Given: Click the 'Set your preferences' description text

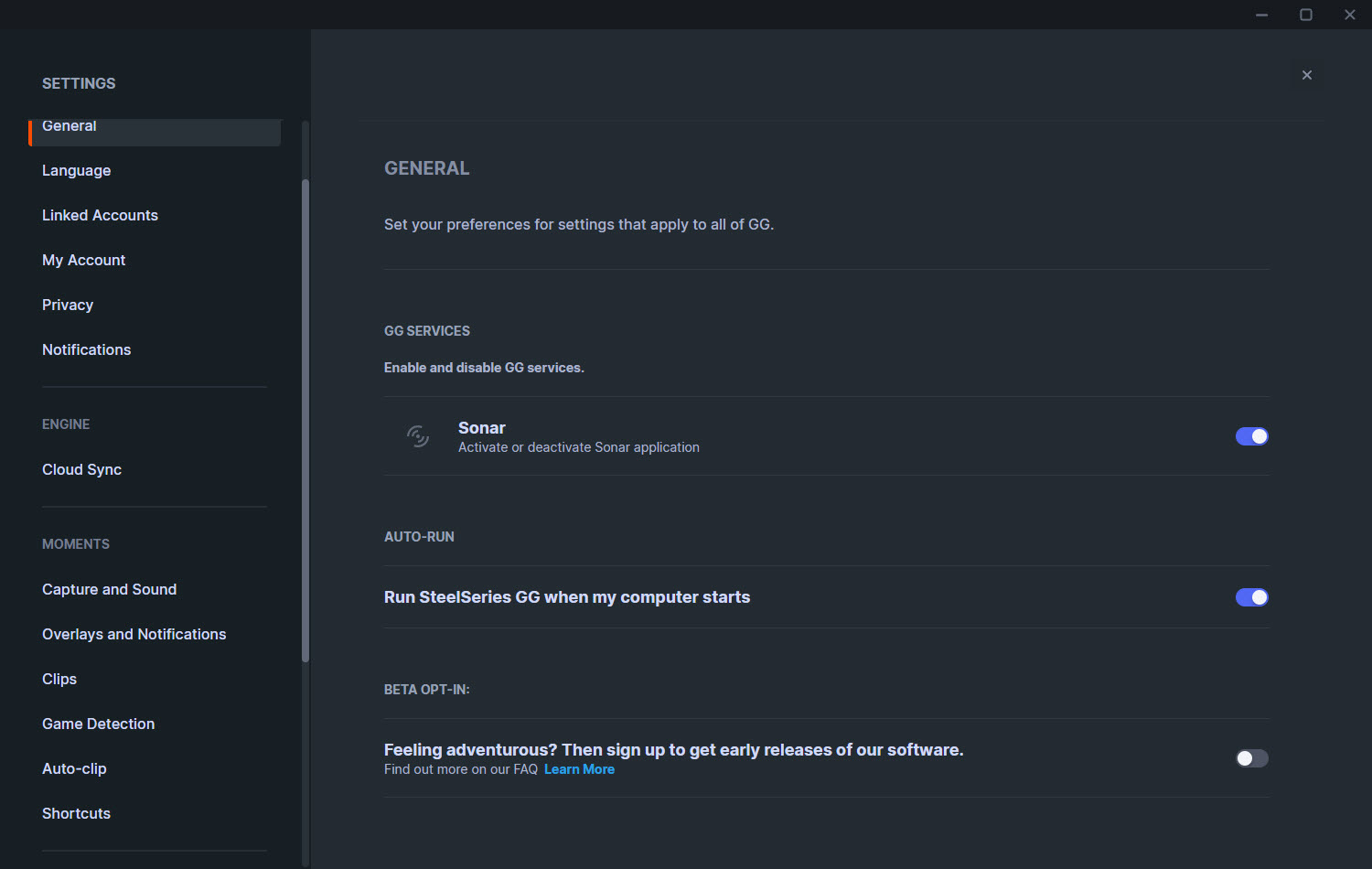Looking at the screenshot, I should 579,224.
